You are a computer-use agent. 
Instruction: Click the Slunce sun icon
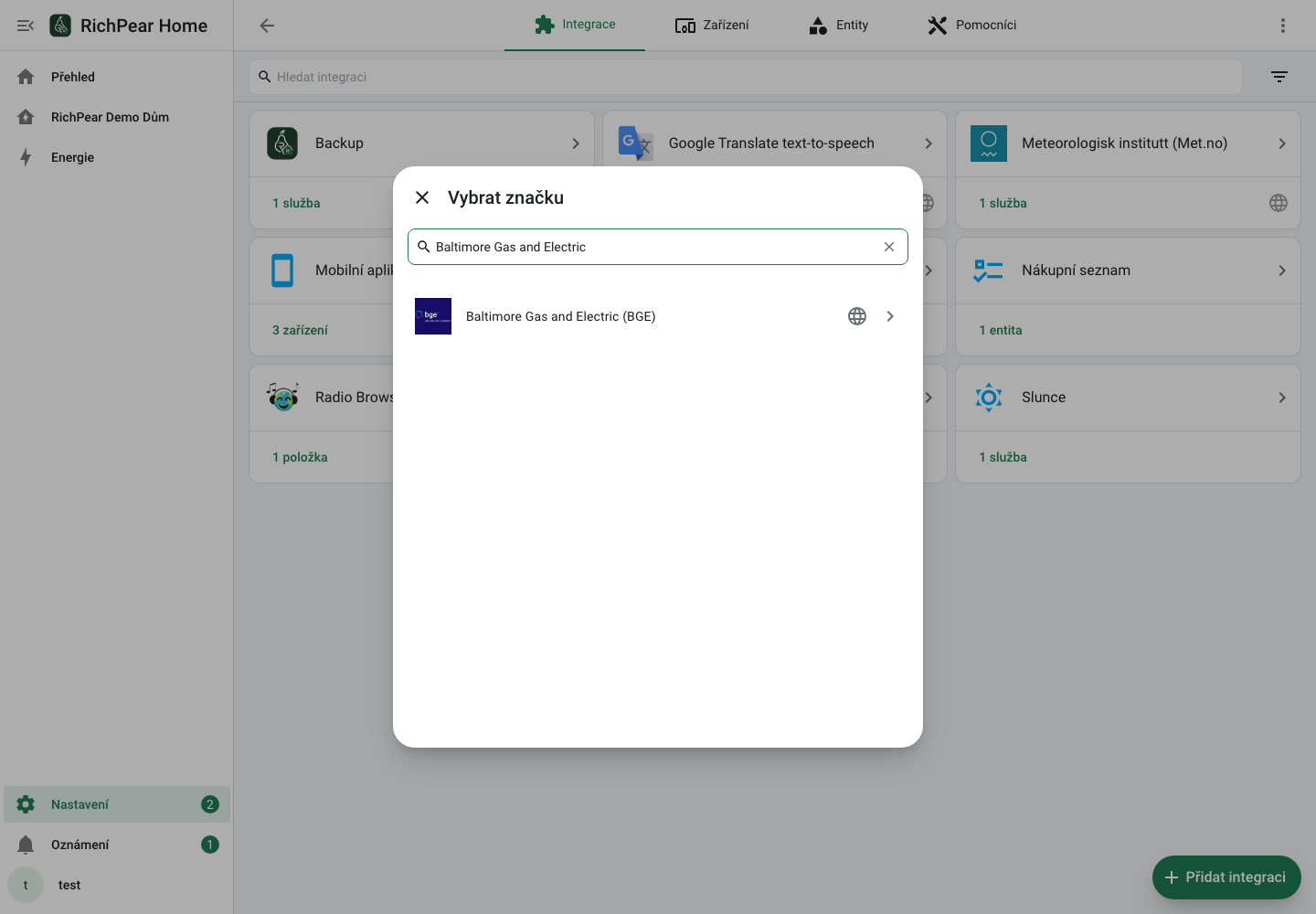(989, 398)
